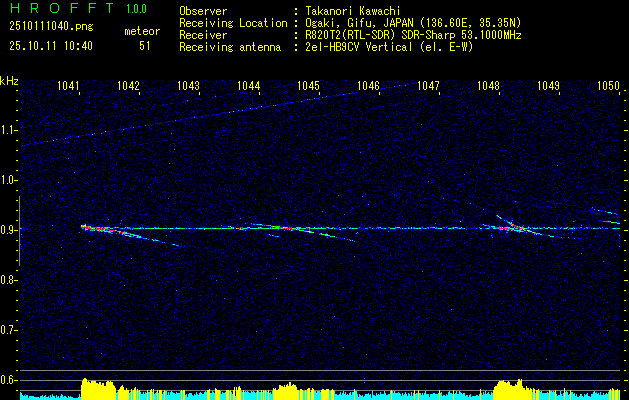
Task: Click frequency axis label 1.1
Action: pos(8,130)
